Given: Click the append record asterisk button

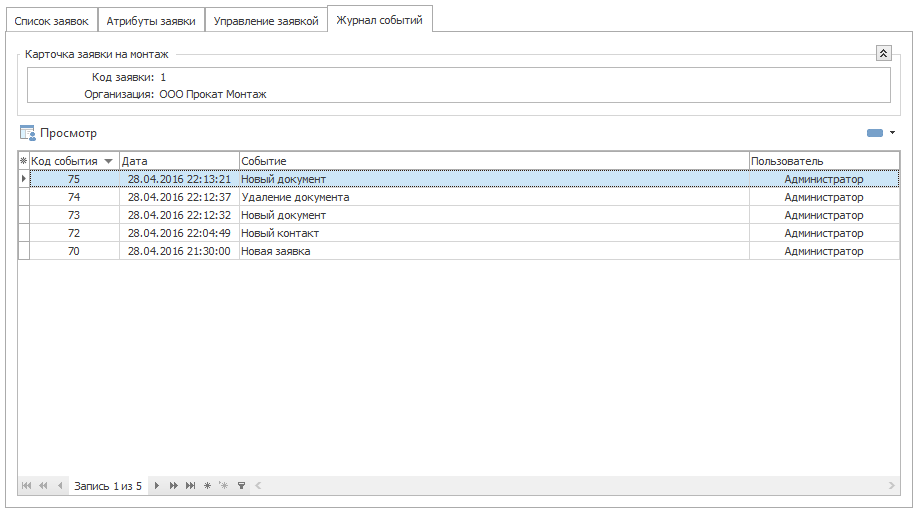Looking at the screenshot, I should click(x=207, y=486).
